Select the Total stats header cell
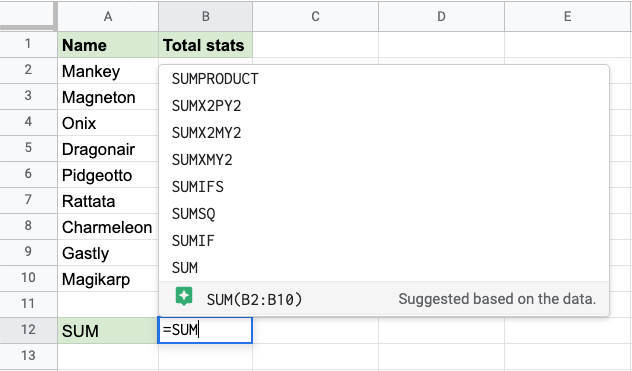Screen dimensions: 632x371 (x=206, y=45)
